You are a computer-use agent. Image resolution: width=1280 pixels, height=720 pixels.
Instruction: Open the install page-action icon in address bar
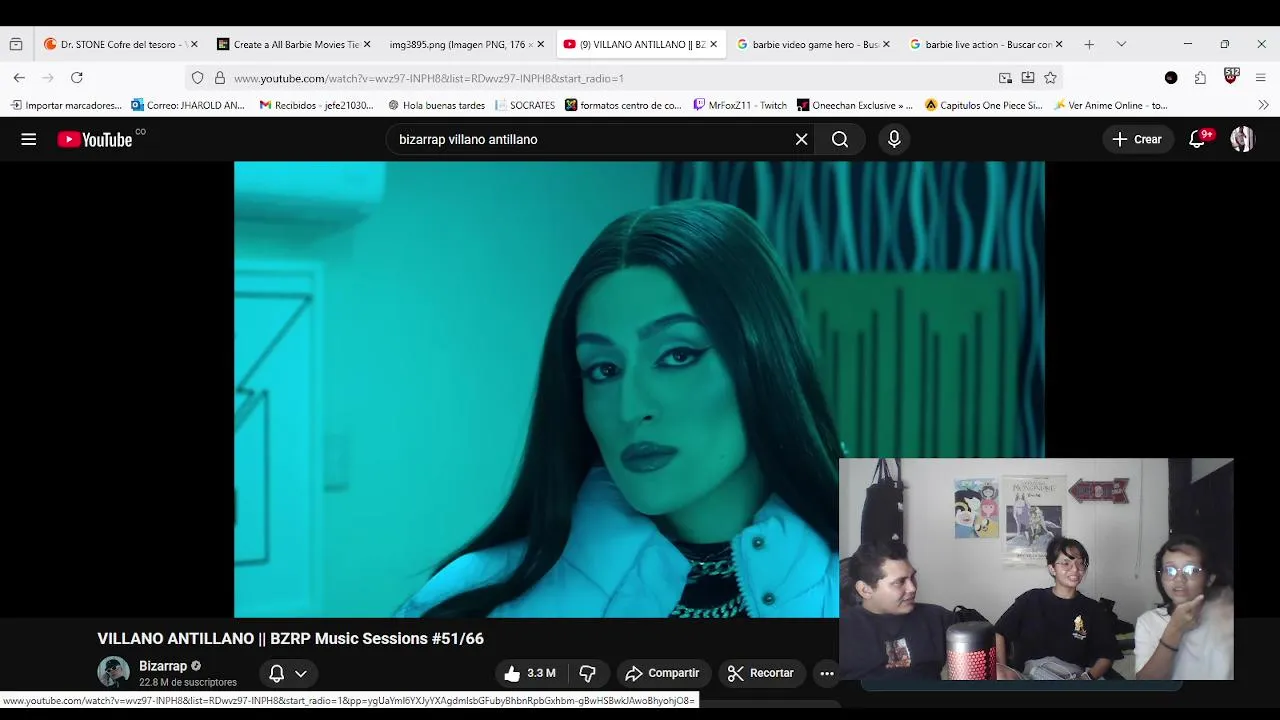pos(1028,78)
